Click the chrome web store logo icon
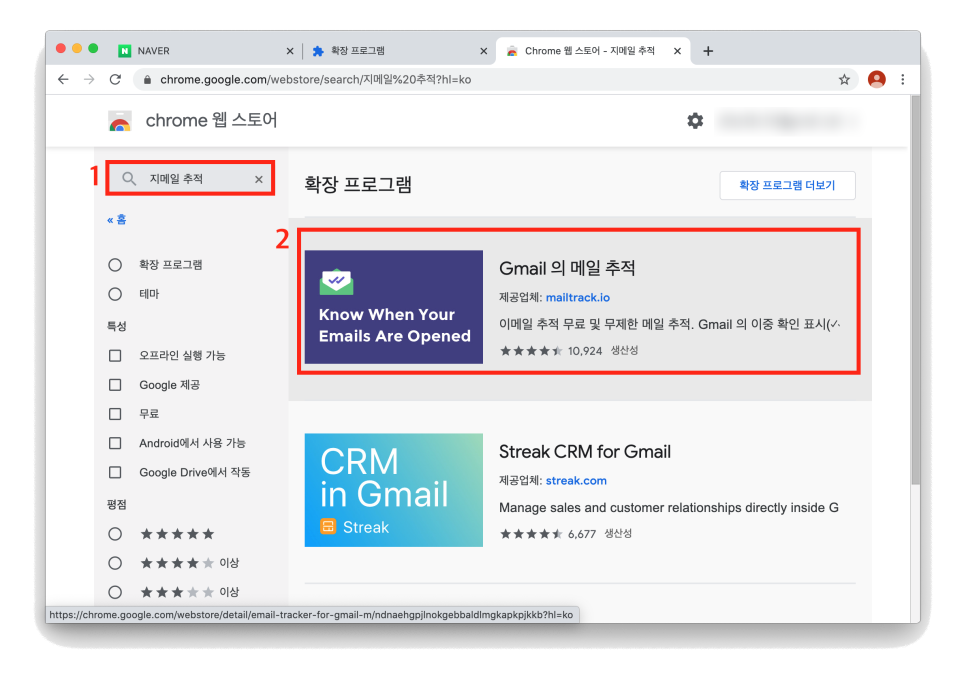The height and width of the screenshot is (683, 966). coord(120,121)
